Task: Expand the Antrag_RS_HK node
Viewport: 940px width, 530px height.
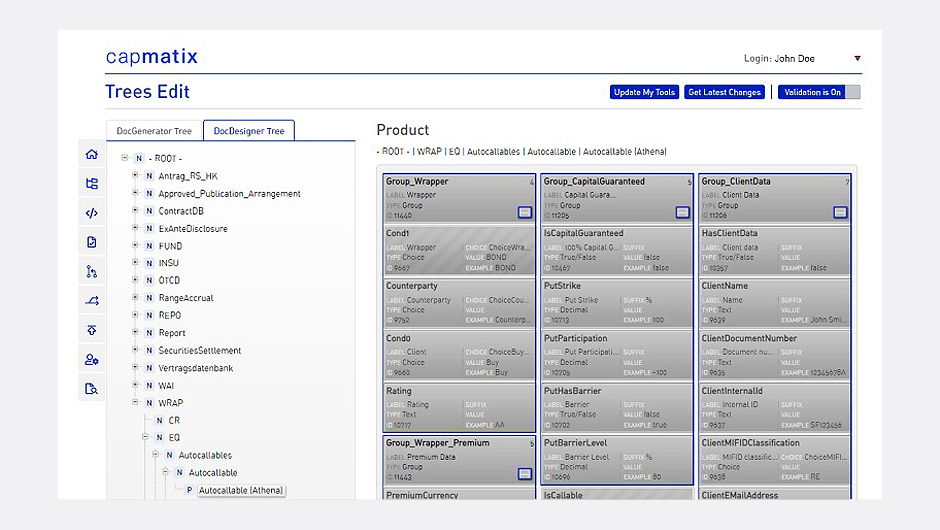Action: point(135,175)
